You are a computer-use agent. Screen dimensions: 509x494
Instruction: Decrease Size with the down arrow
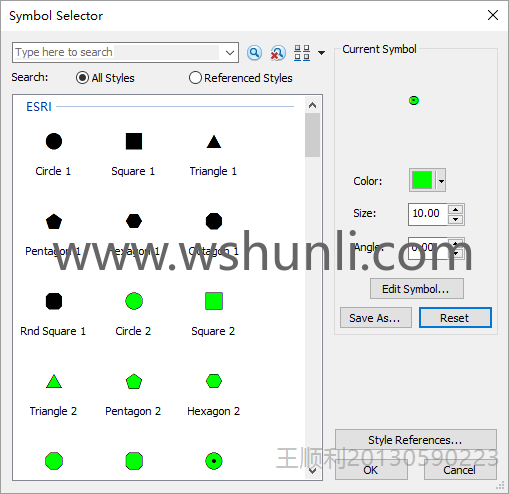click(456, 220)
